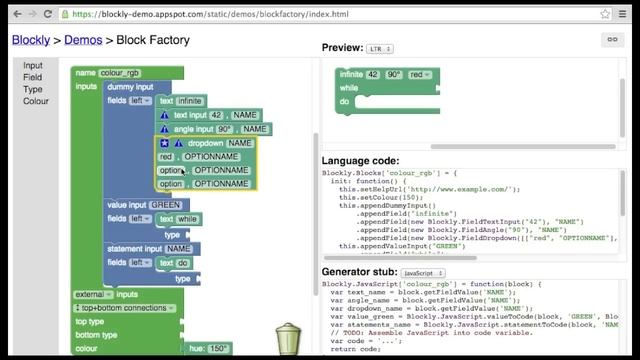Edit the red option label field

coord(166,157)
